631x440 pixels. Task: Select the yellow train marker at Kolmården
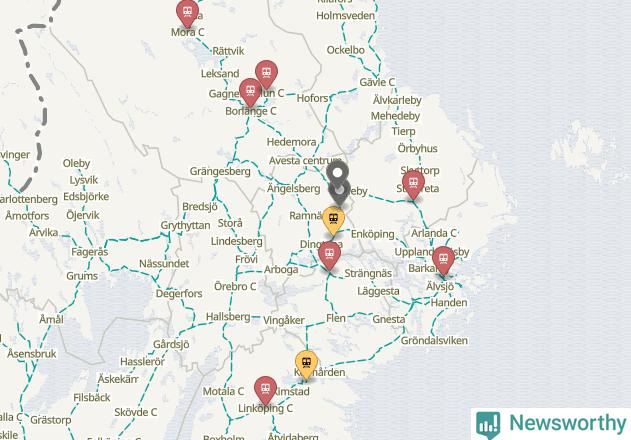click(x=306, y=365)
